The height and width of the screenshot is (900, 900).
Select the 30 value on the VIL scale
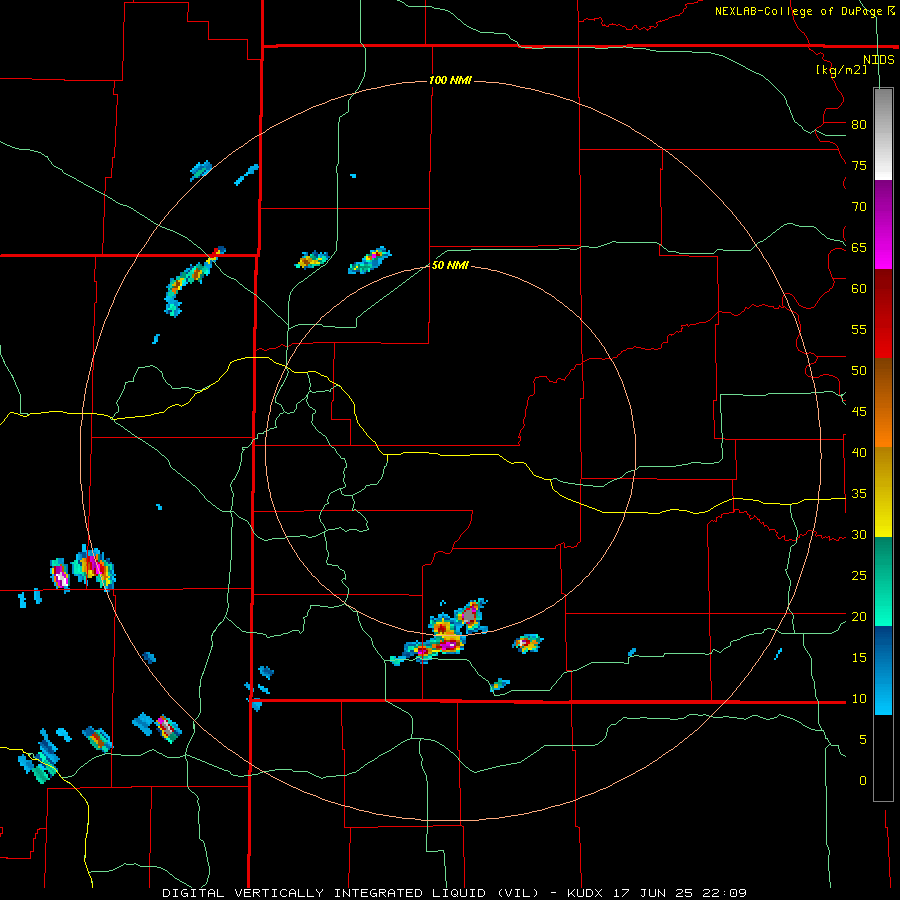859,534
